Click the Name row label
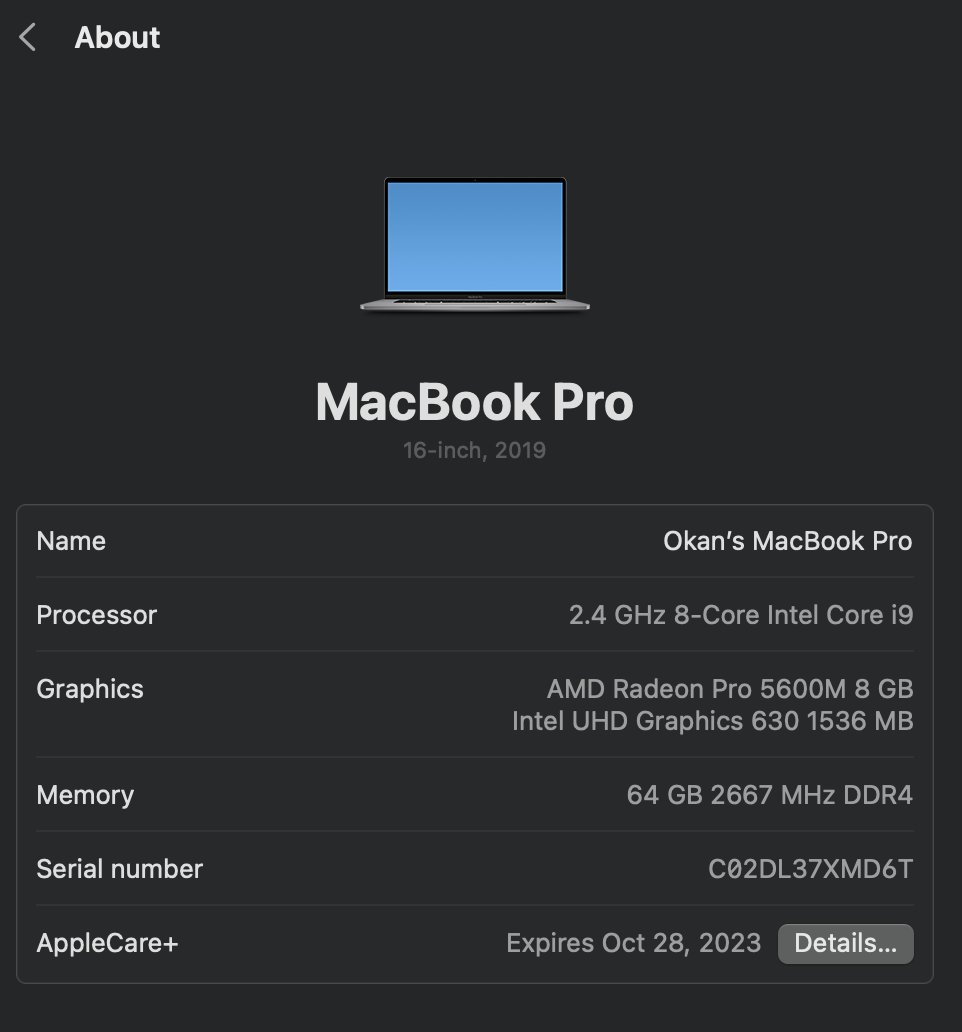Screen dimensions: 962x1032 click(x=71, y=541)
